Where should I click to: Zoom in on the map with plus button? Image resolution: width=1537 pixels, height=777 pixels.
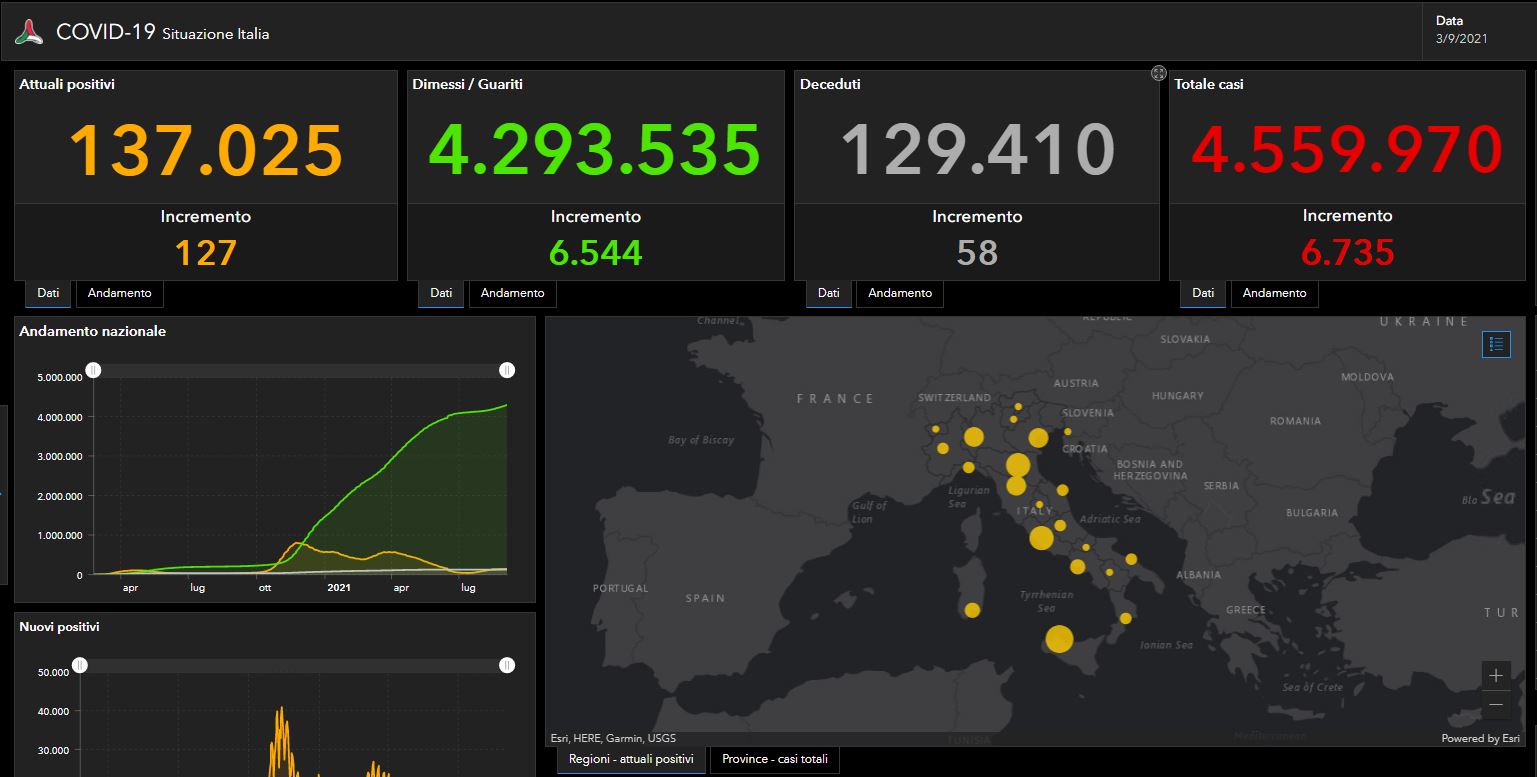[x=1495, y=675]
